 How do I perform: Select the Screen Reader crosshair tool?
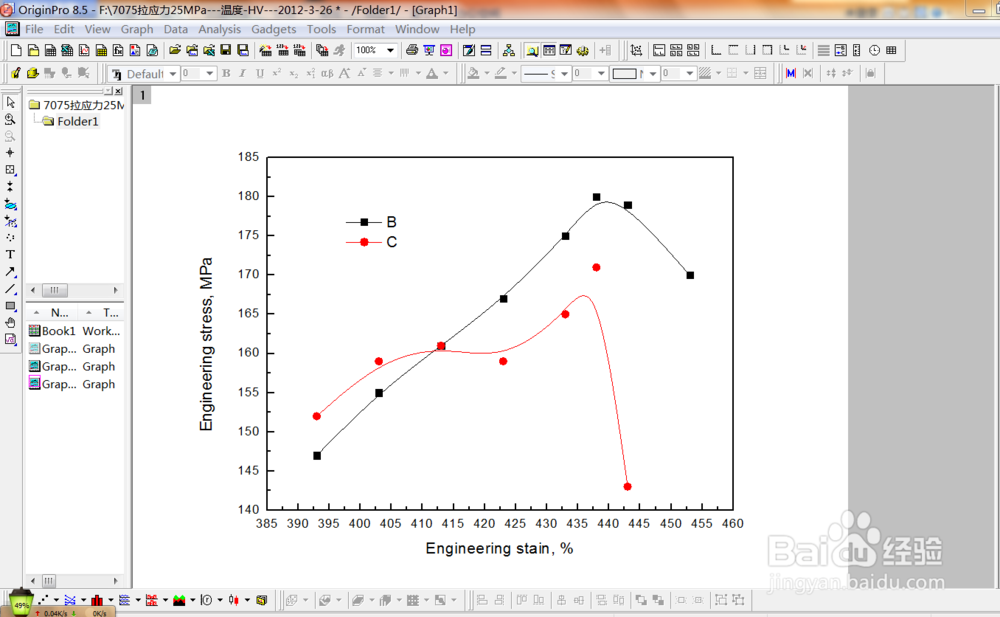(10, 152)
